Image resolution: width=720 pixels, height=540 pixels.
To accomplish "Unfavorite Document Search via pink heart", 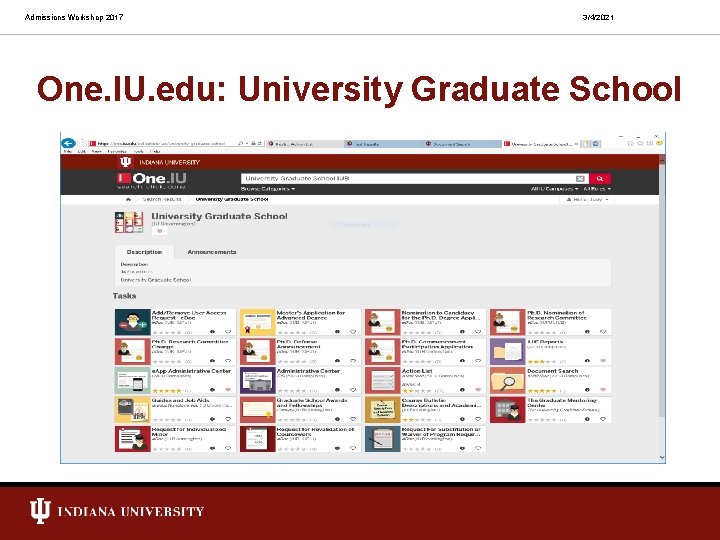I will pos(603,390).
